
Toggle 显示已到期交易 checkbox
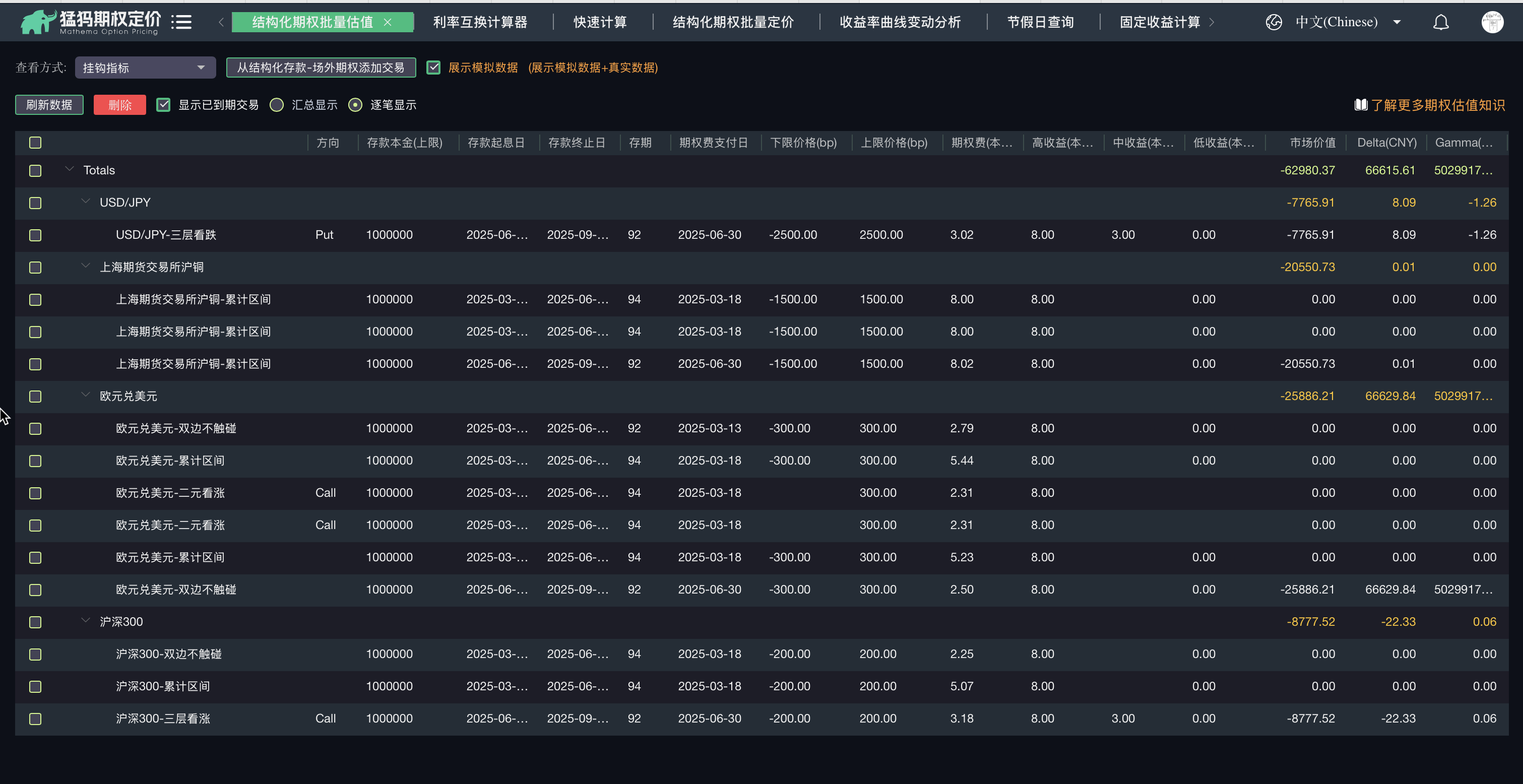(163, 105)
